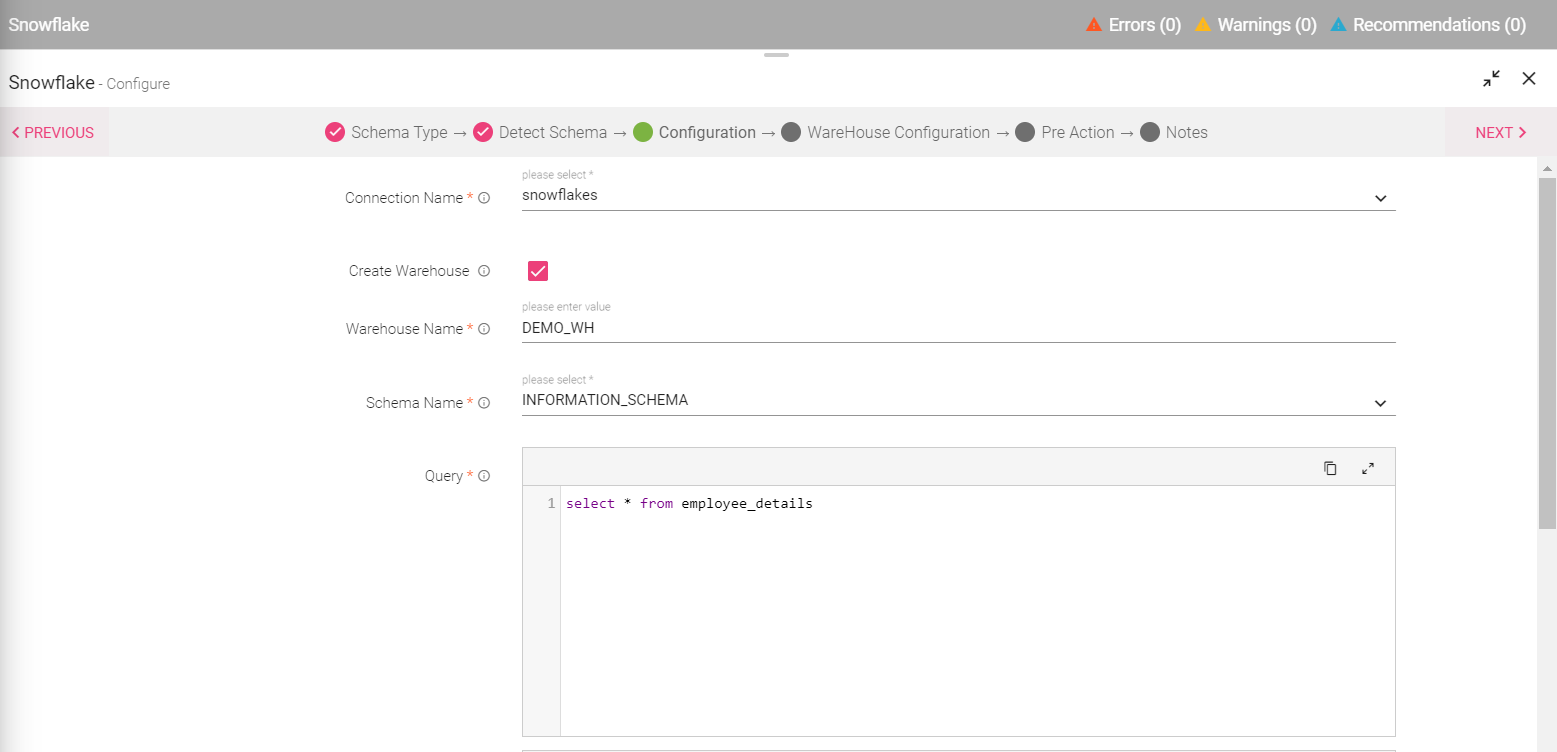Click the Warehouse Name input DEMO_WH
This screenshot has width=1557, height=752.
point(958,327)
